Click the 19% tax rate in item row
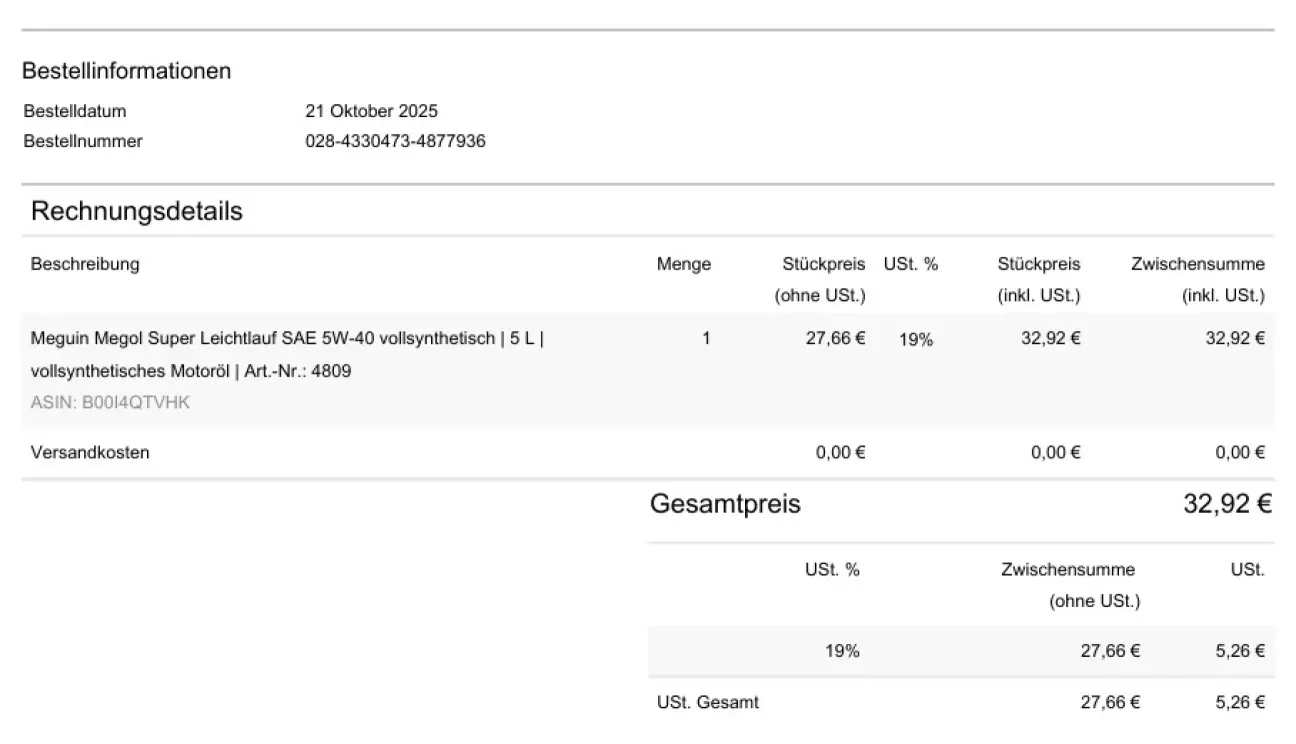Screen dimensions: 1296x744 click(x=915, y=340)
